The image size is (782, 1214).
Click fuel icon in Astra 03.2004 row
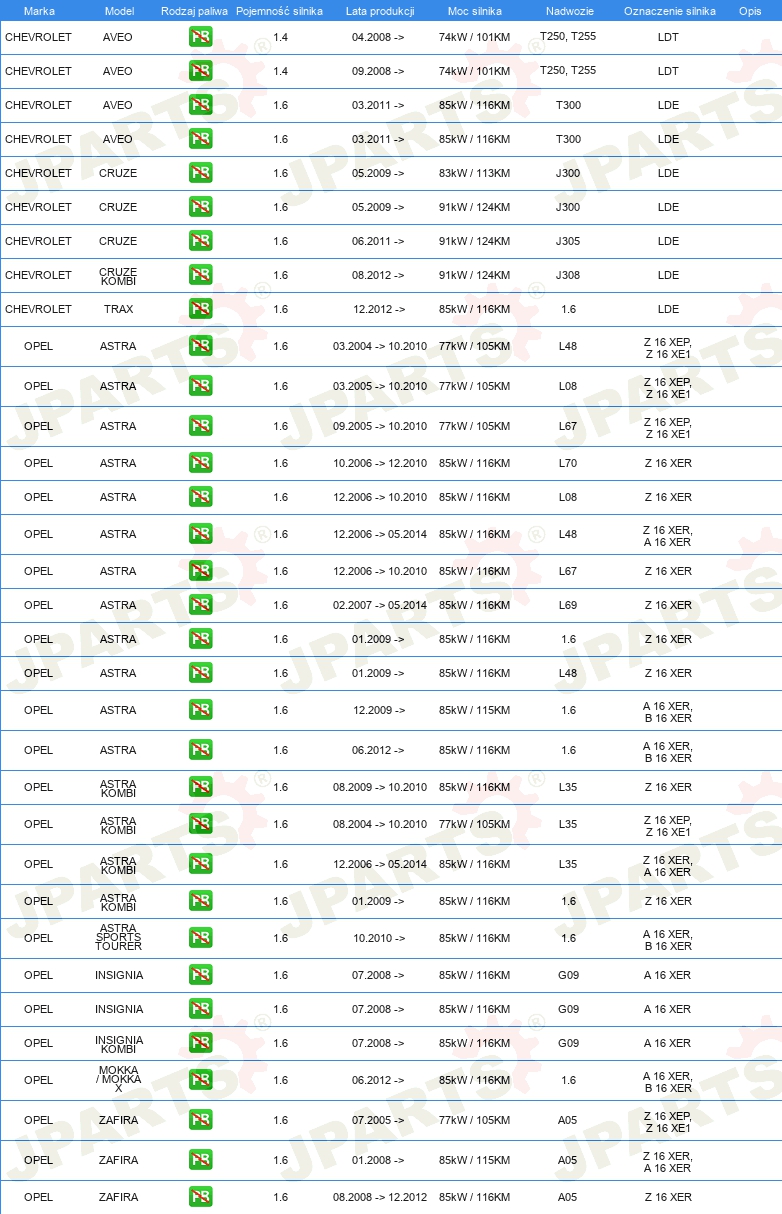tap(200, 346)
